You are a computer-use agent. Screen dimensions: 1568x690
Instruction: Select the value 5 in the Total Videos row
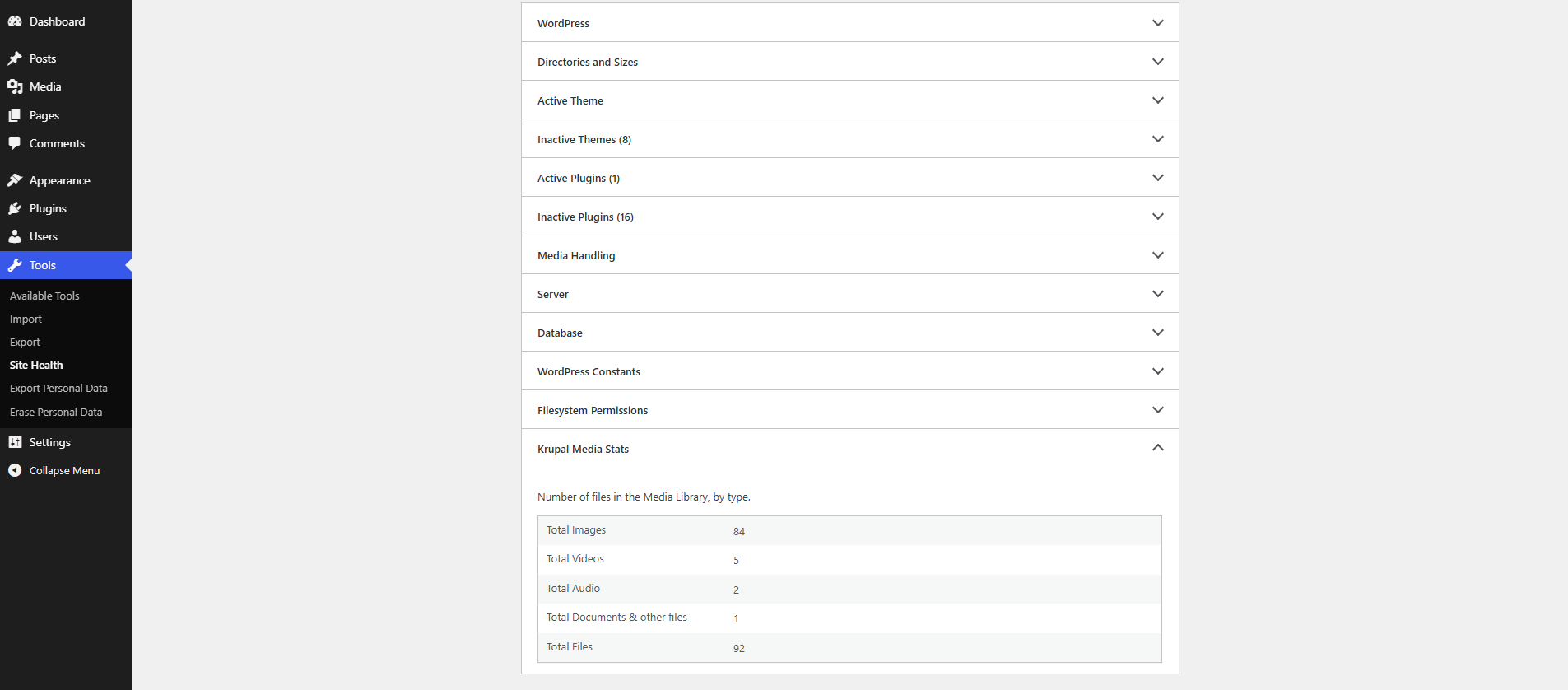coord(737,561)
